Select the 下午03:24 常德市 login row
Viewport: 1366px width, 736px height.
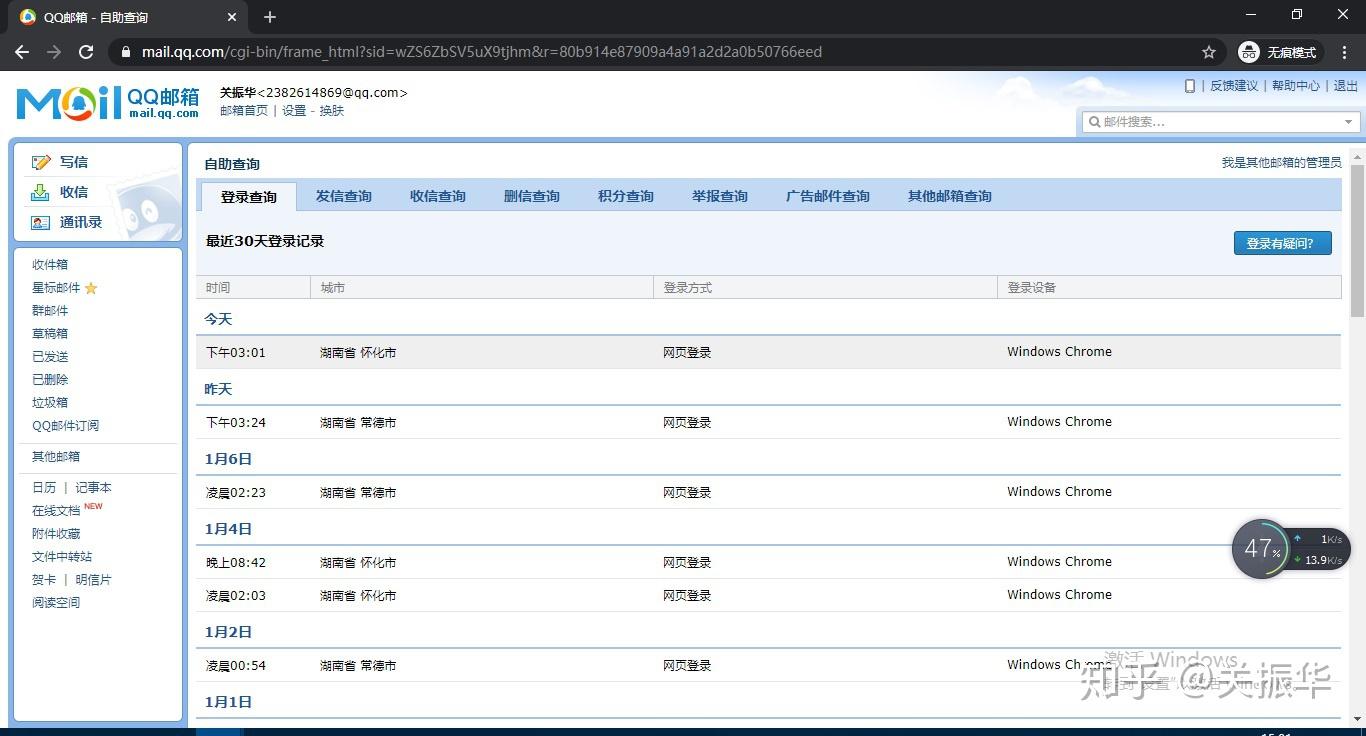(768, 422)
